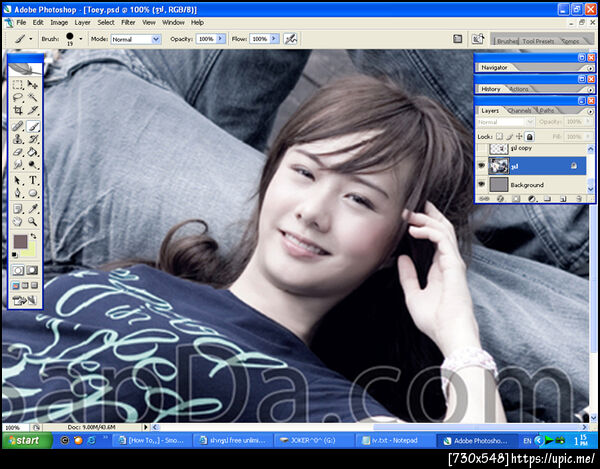Screen dimensions: 600x469
Task: Open the Navigator panel flyout menu
Action: pyautogui.click(x=590, y=68)
